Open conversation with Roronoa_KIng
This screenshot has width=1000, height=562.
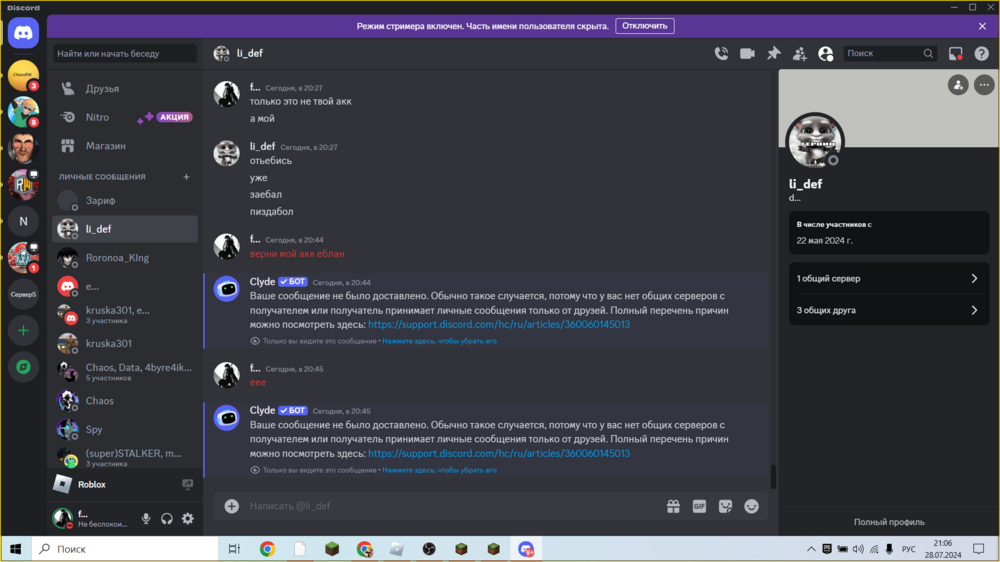[x=125, y=258]
